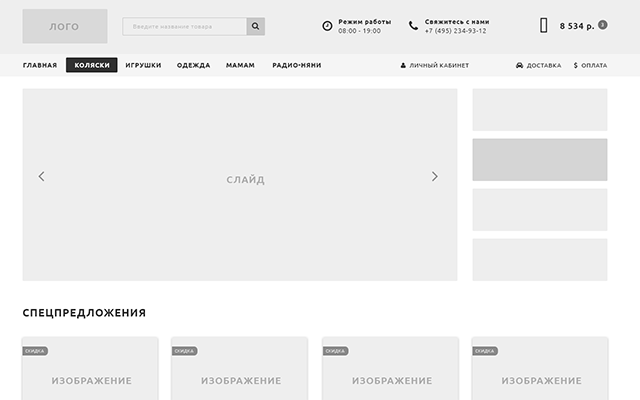
Task: Click the Режим работы label
Action: click(364, 22)
